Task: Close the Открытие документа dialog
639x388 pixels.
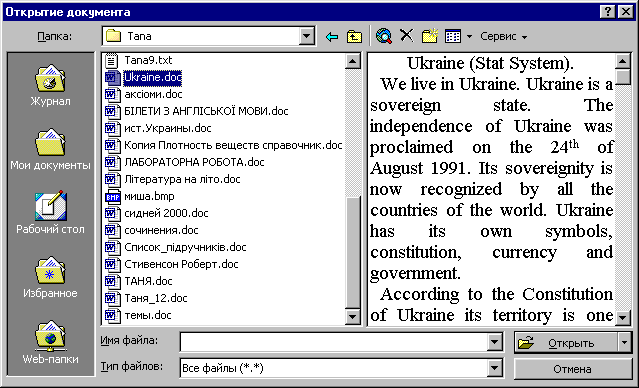Action: [626, 12]
